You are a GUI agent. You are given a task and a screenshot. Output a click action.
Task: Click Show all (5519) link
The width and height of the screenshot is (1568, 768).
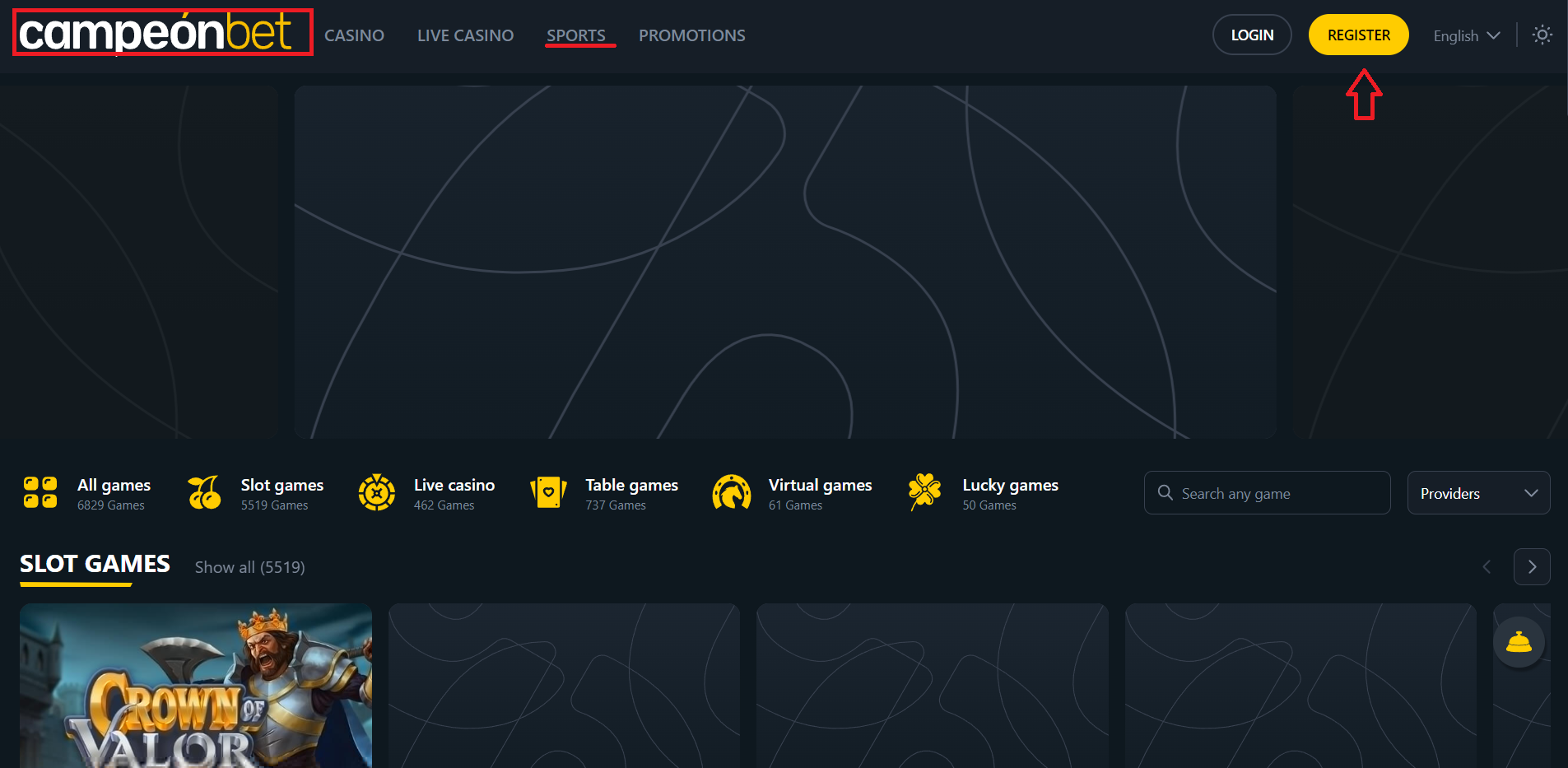250,567
